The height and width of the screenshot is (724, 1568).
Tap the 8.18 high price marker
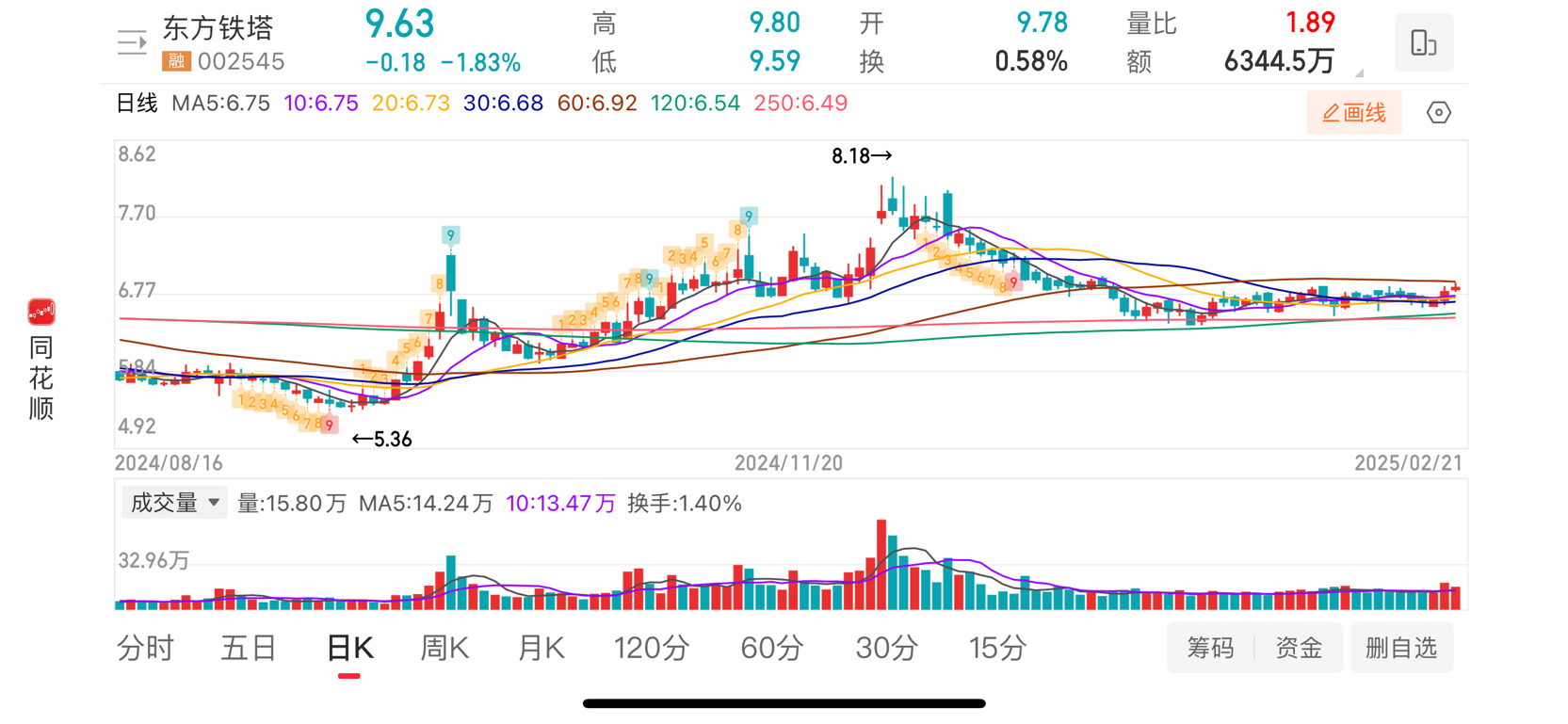coord(861,156)
